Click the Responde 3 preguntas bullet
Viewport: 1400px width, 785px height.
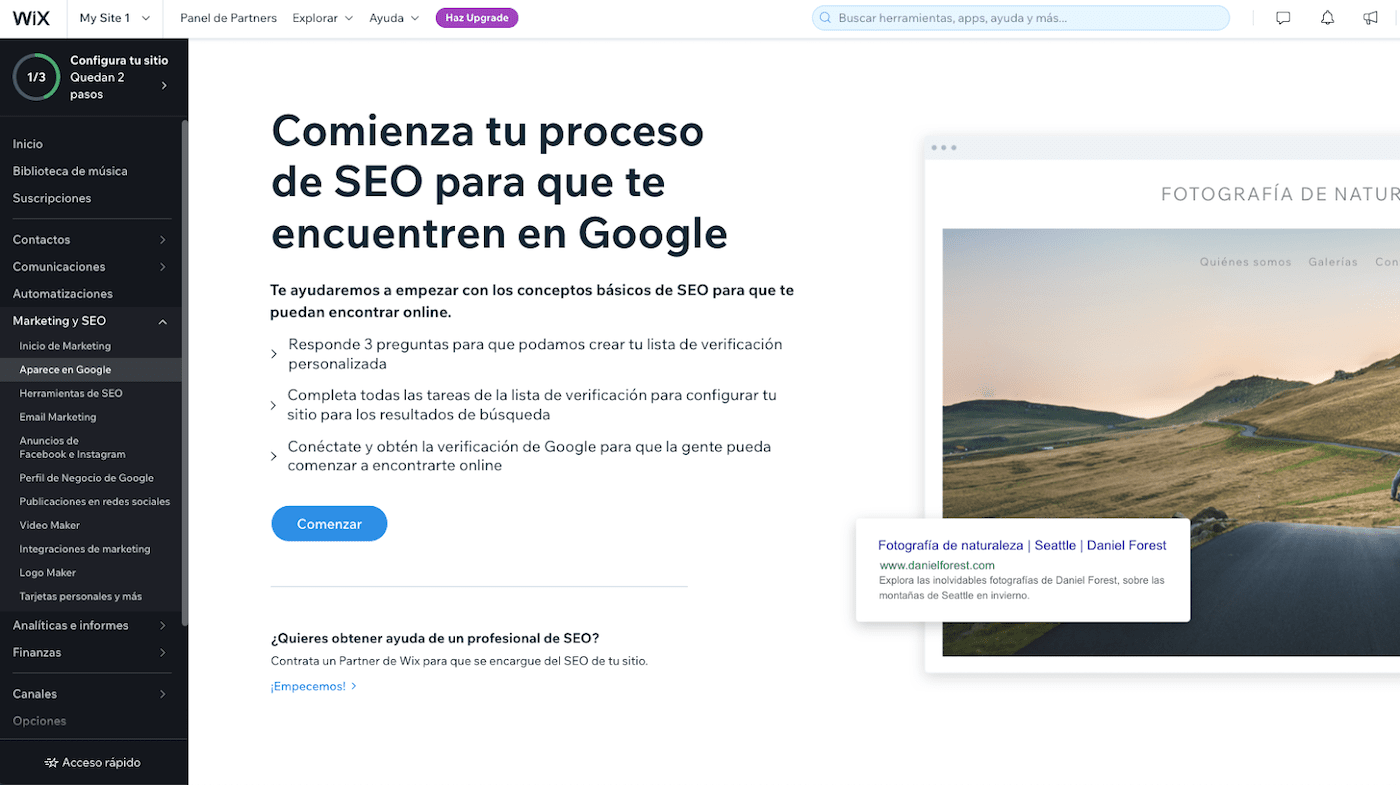[x=535, y=354]
